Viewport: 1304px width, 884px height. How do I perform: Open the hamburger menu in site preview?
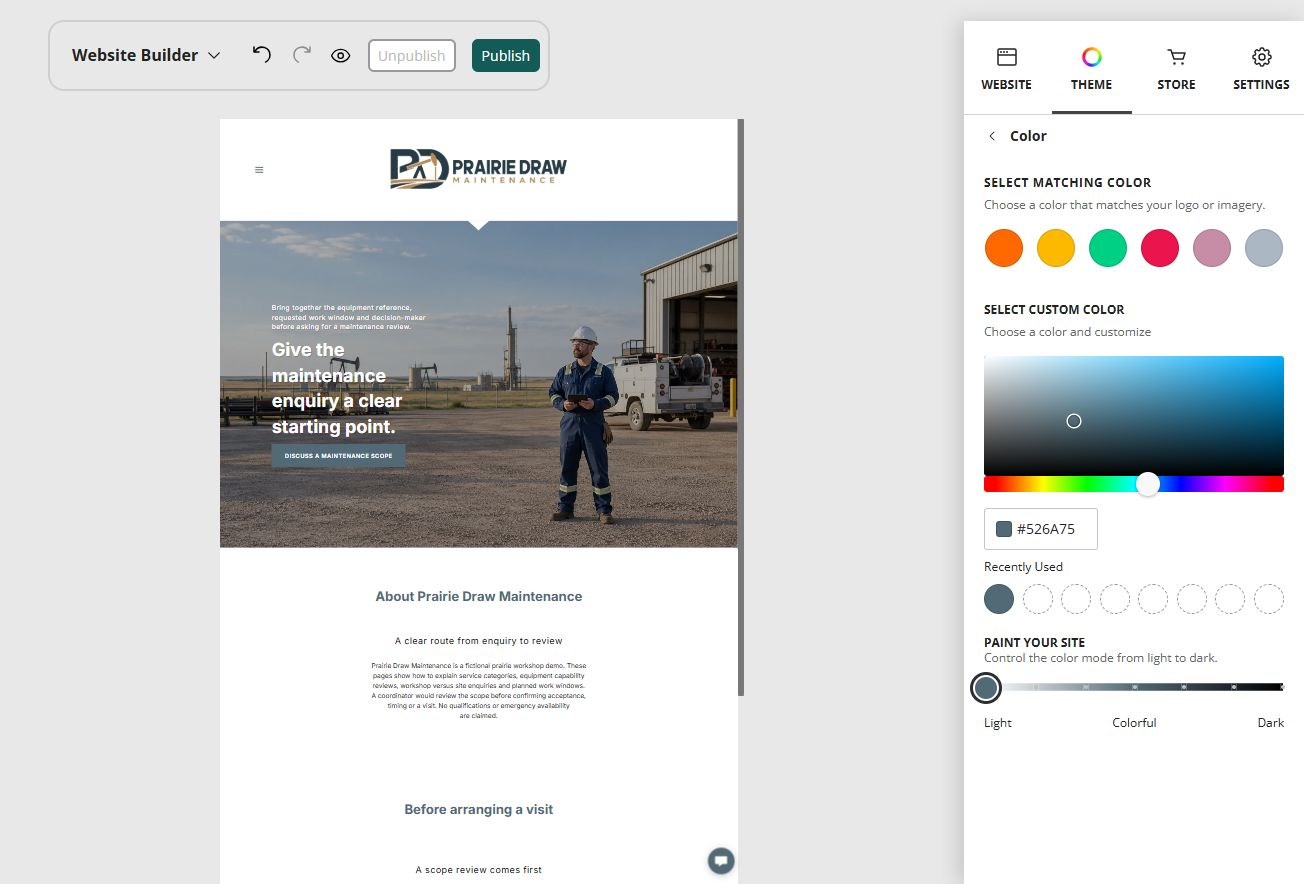click(x=259, y=170)
